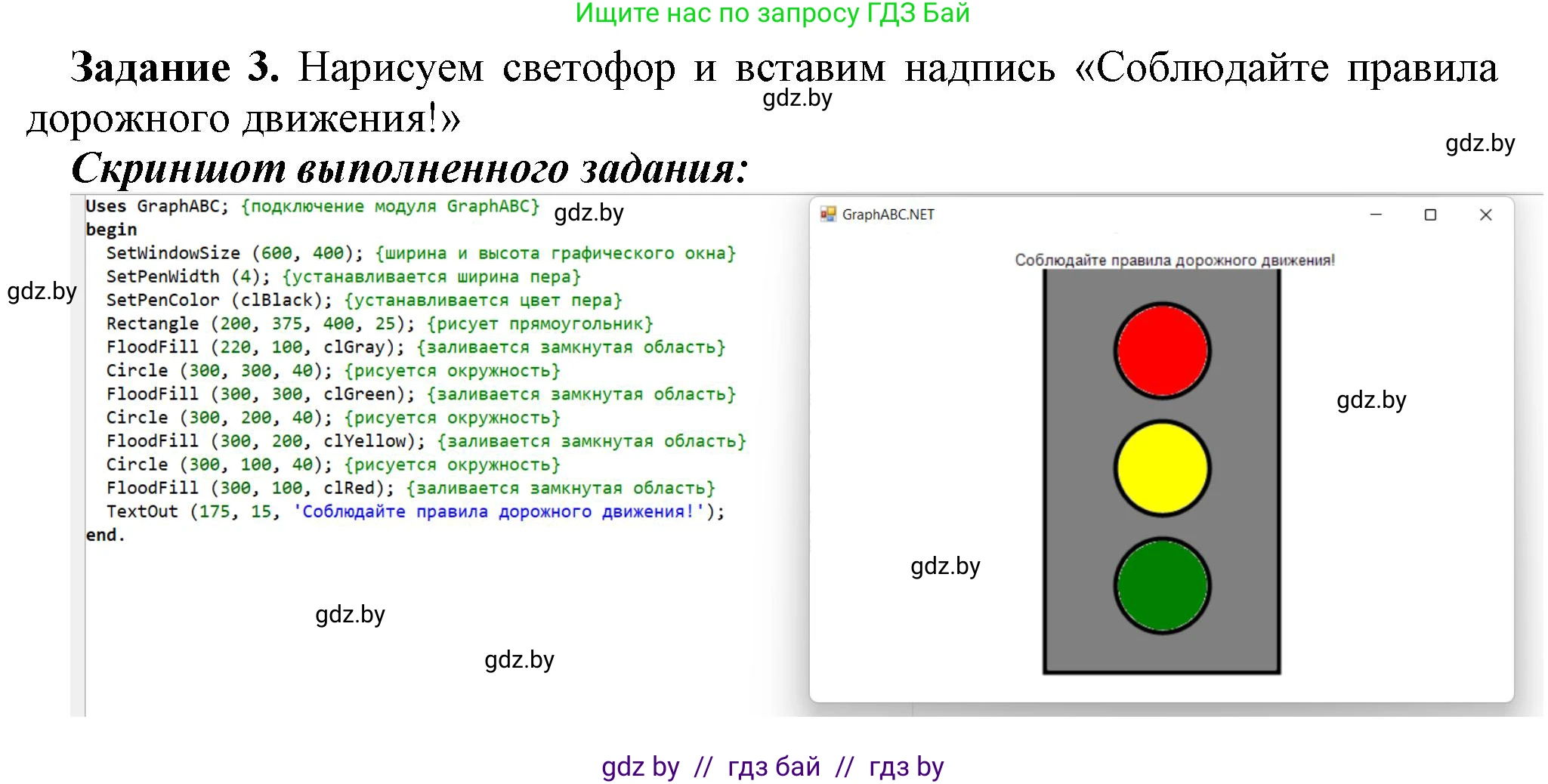Click the FloodFill clYellow code line

[266, 440]
